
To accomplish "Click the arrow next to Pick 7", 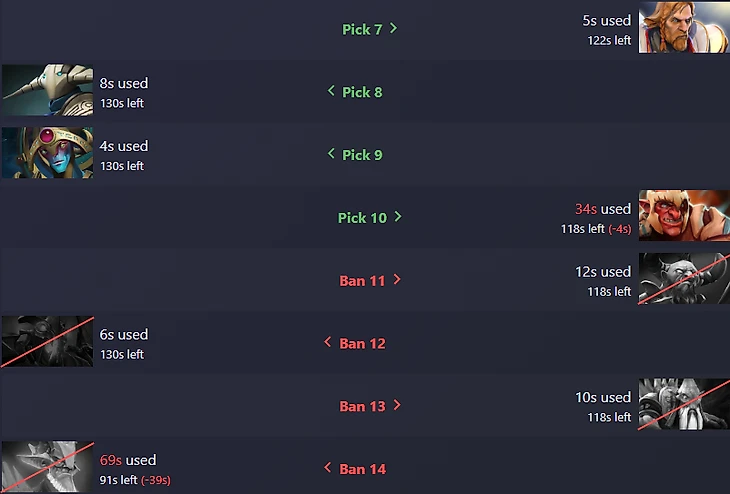I will (x=394, y=29).
